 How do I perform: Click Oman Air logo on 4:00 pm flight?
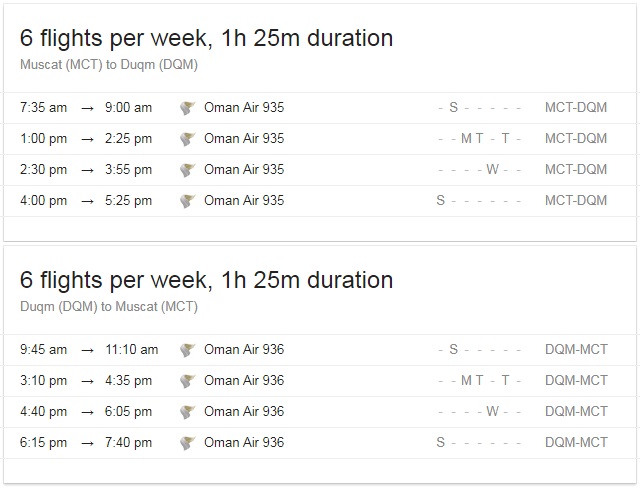point(188,201)
